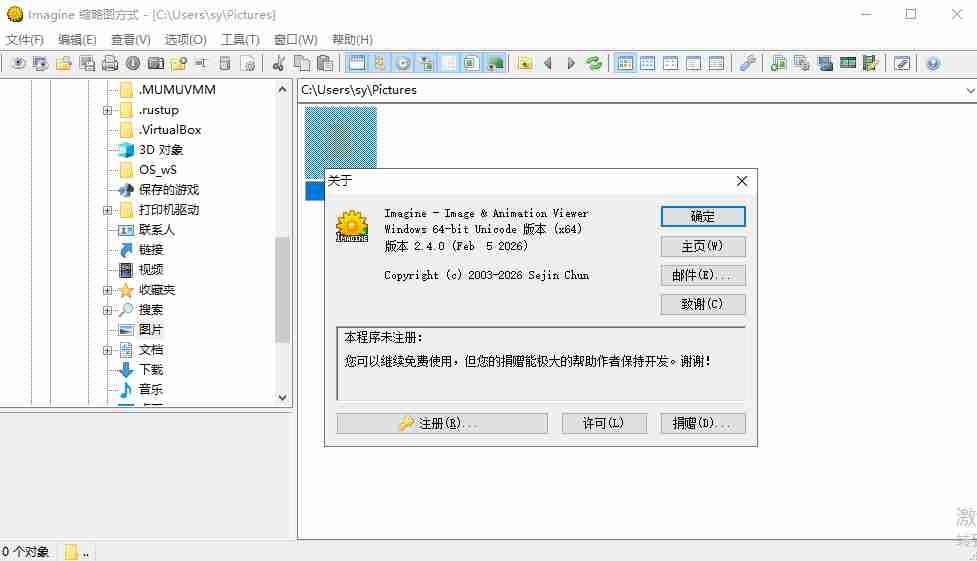
Task: Expand the .rustup folder tree node
Action: point(107,110)
